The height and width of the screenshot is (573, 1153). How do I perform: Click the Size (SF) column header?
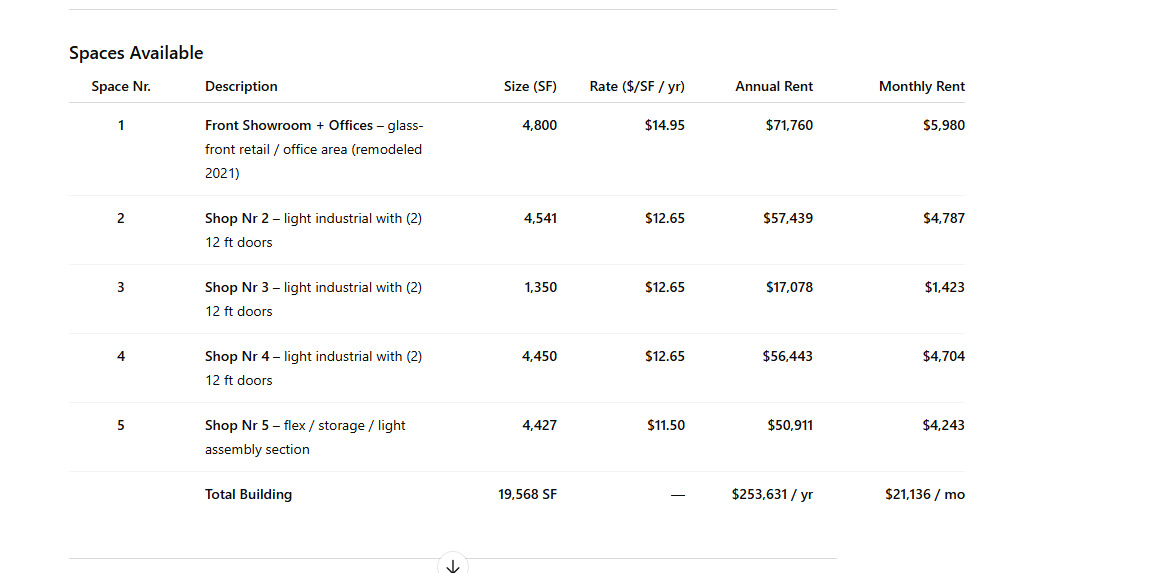(530, 86)
